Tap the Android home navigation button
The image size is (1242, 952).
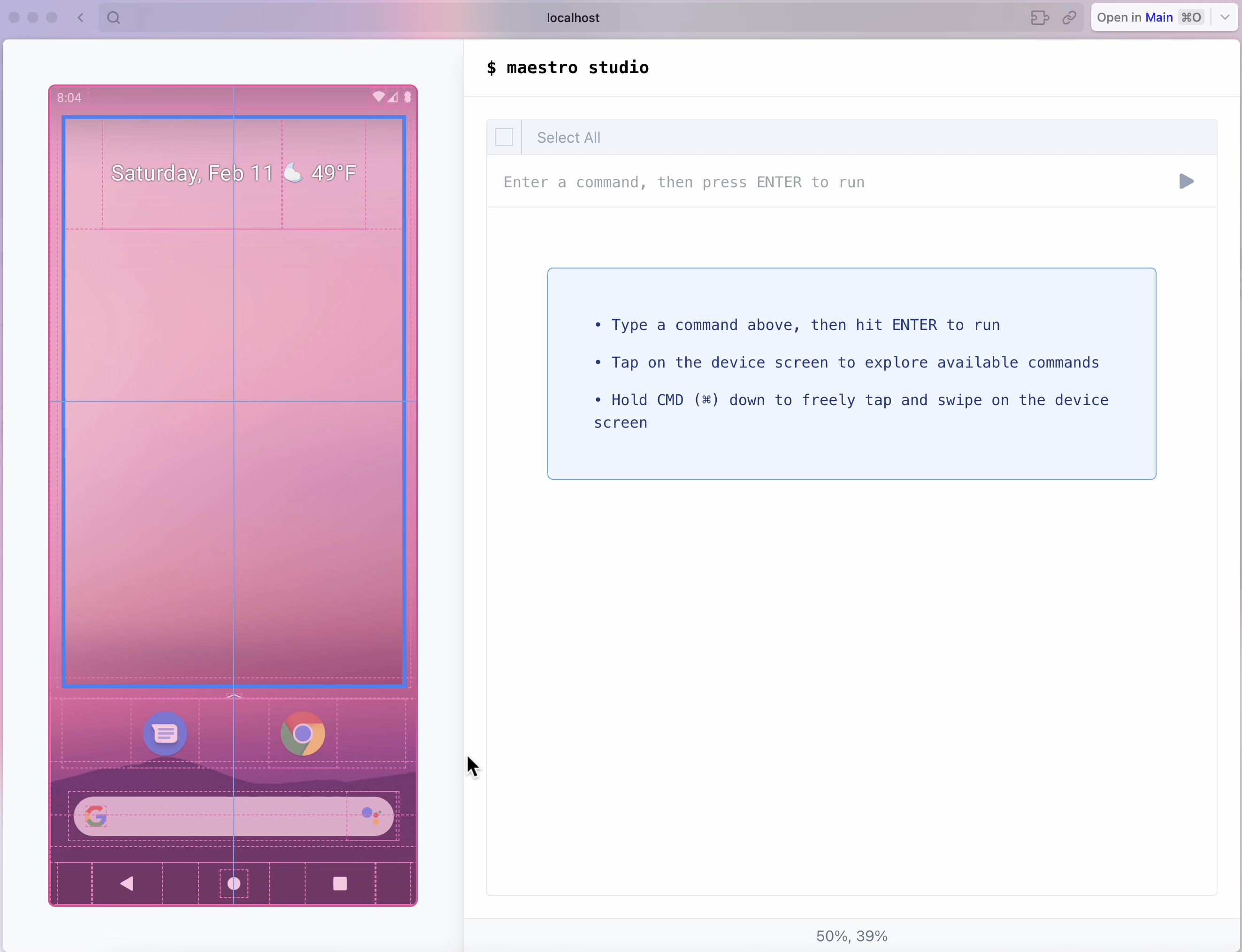tap(233, 883)
